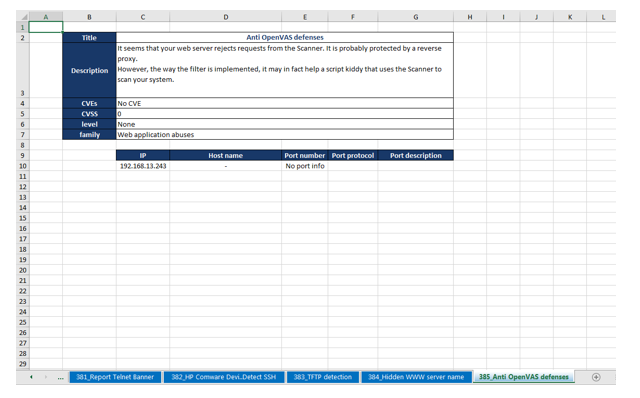Select row 3 header
The image size is (640, 398).
coord(23,70)
